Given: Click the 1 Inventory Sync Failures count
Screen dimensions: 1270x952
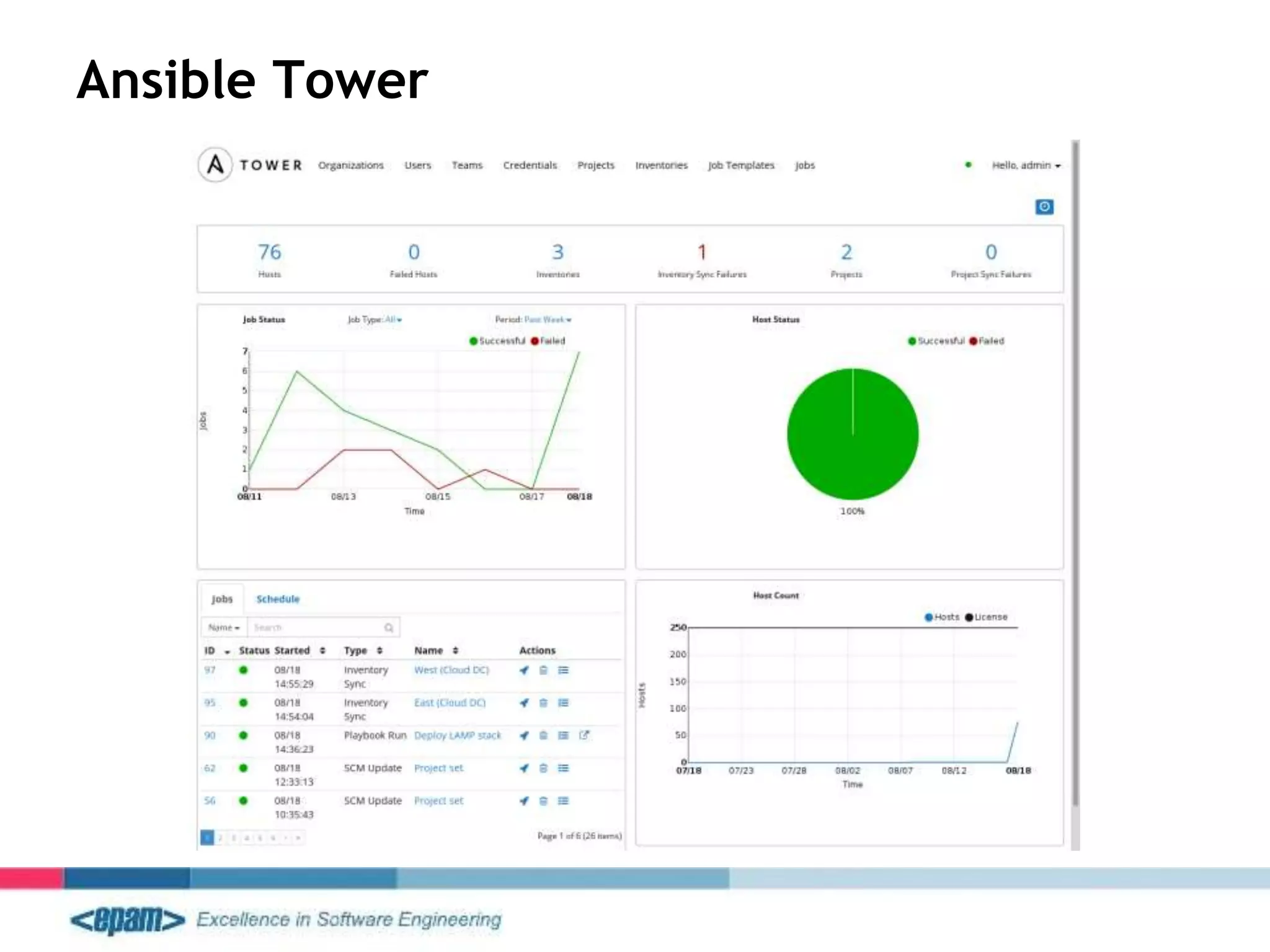Looking at the screenshot, I should 702,252.
